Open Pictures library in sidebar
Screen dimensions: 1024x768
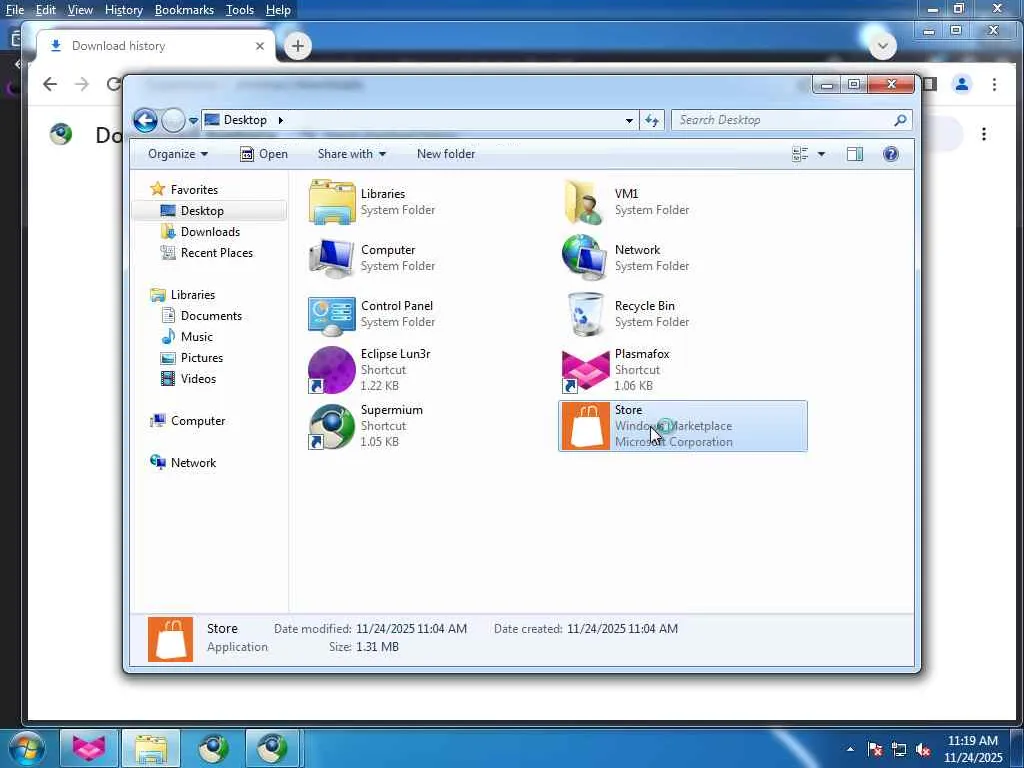(x=202, y=358)
